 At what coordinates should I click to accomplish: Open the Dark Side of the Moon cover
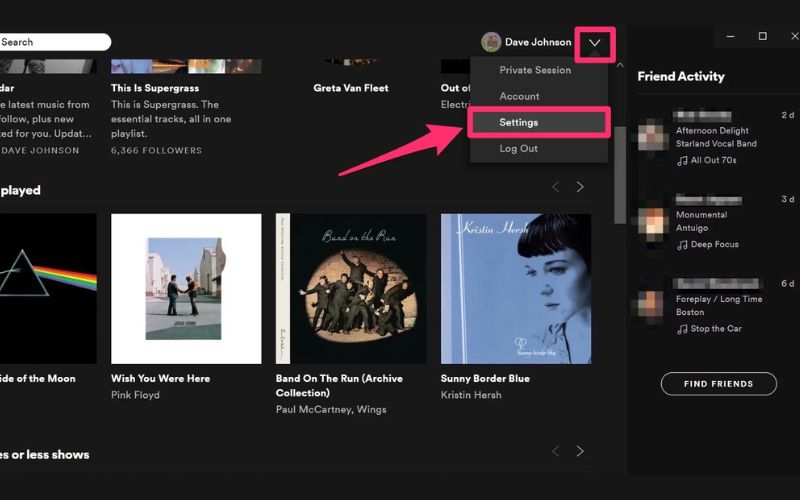(x=48, y=289)
